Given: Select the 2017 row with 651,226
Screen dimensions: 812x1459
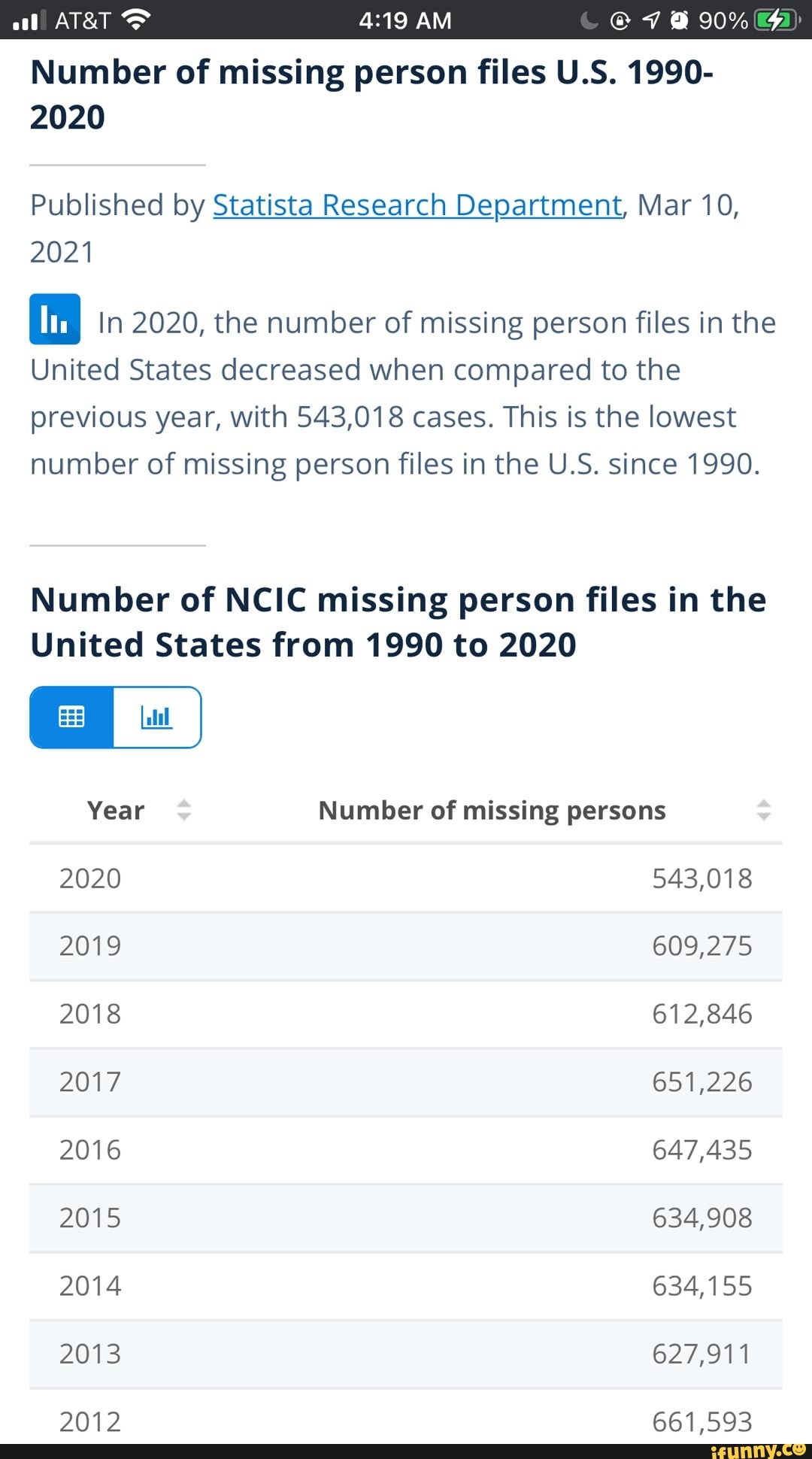Looking at the screenshot, I should [x=406, y=1082].
